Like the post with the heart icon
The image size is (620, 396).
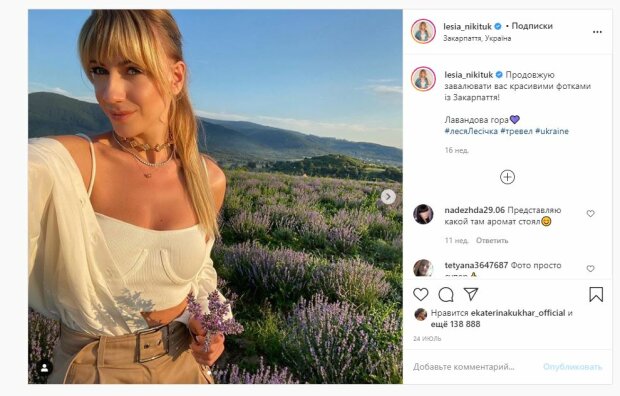(x=421, y=294)
